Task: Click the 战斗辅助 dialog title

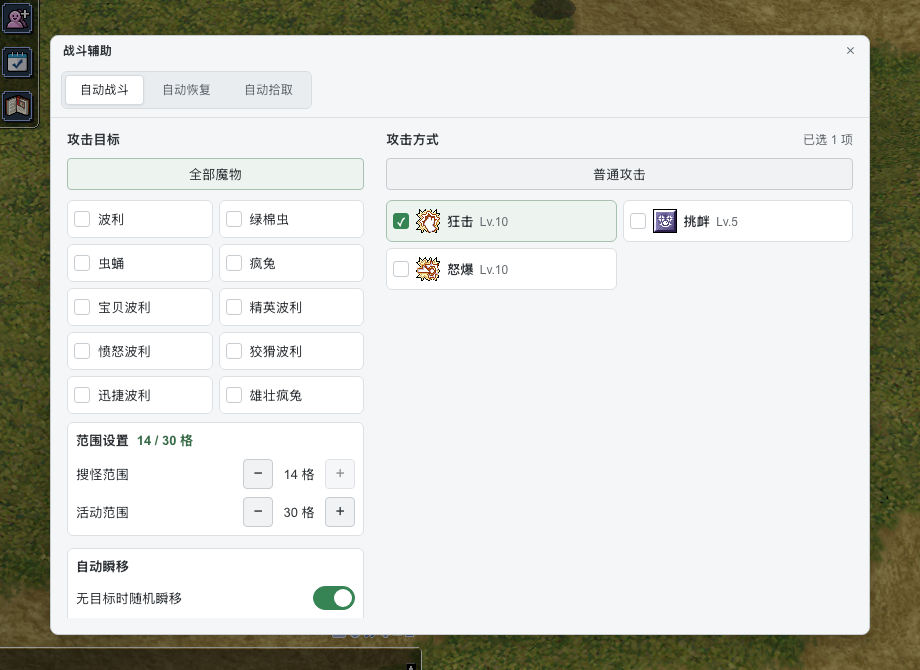Action: [x=87, y=50]
